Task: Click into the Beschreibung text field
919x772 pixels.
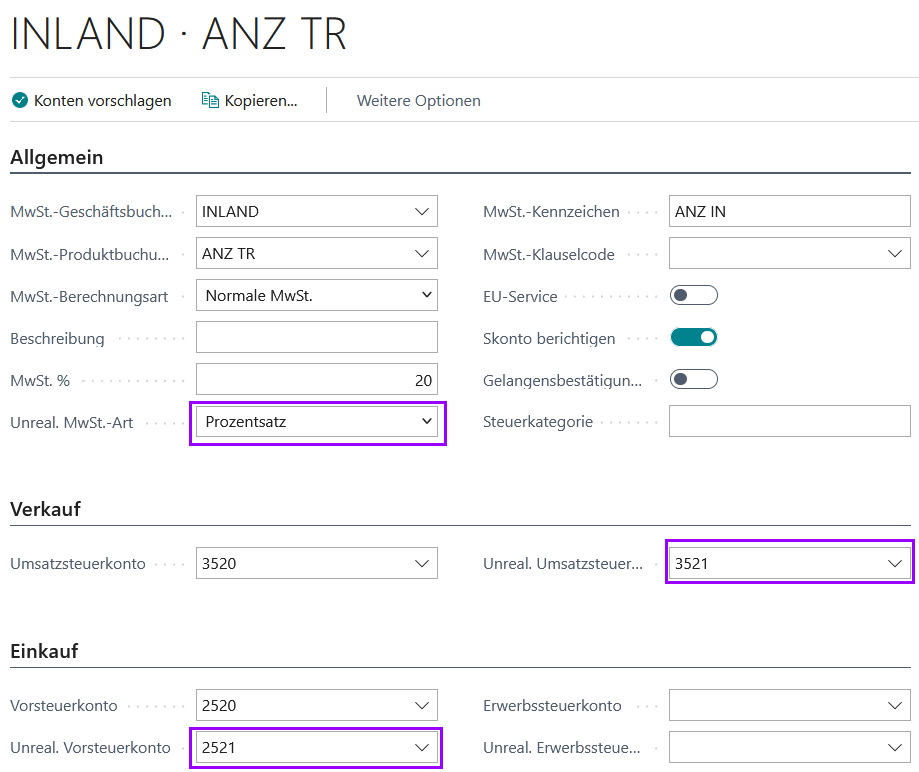Action: click(316, 337)
